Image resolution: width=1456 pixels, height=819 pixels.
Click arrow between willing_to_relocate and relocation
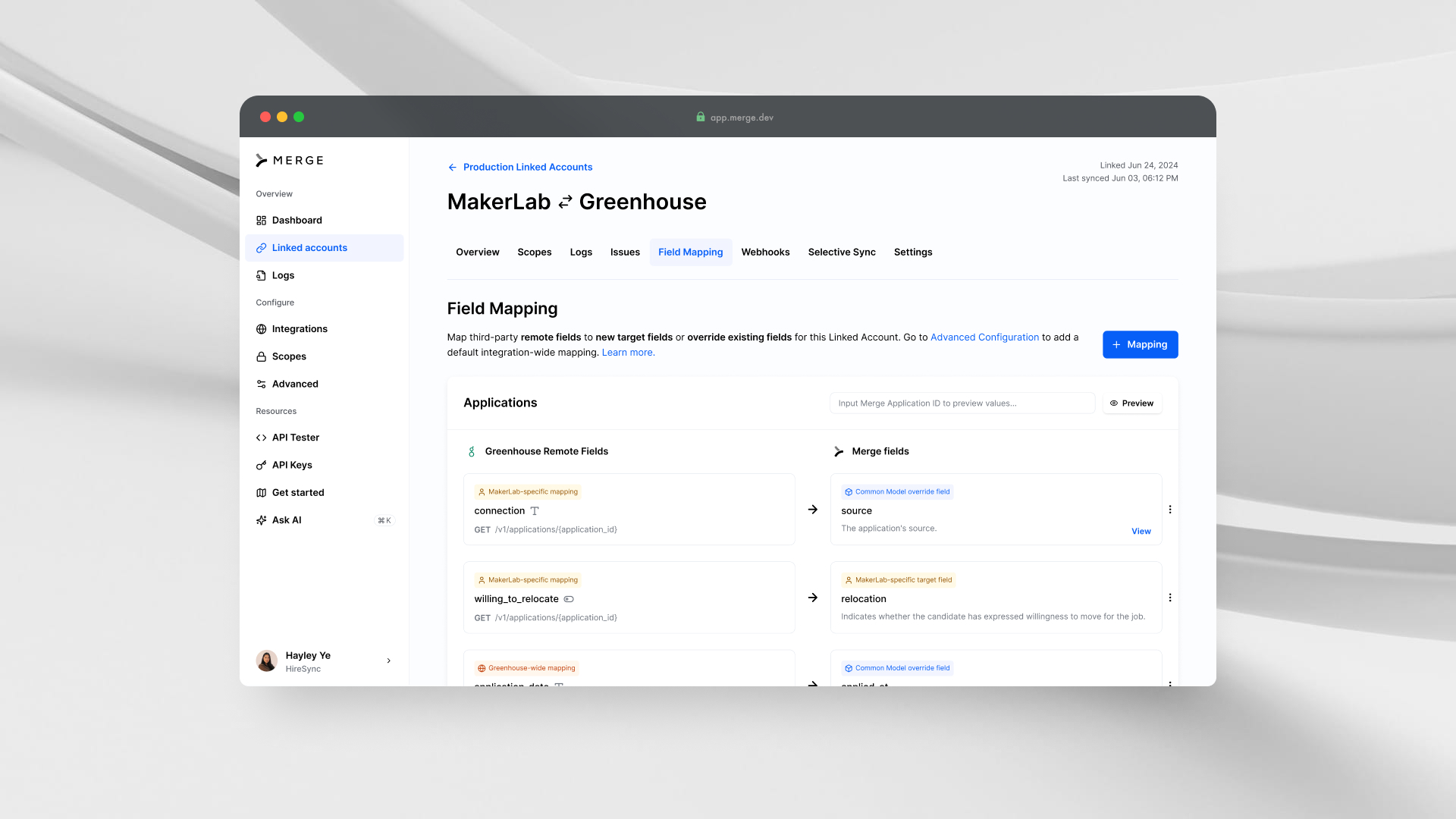pos(813,598)
